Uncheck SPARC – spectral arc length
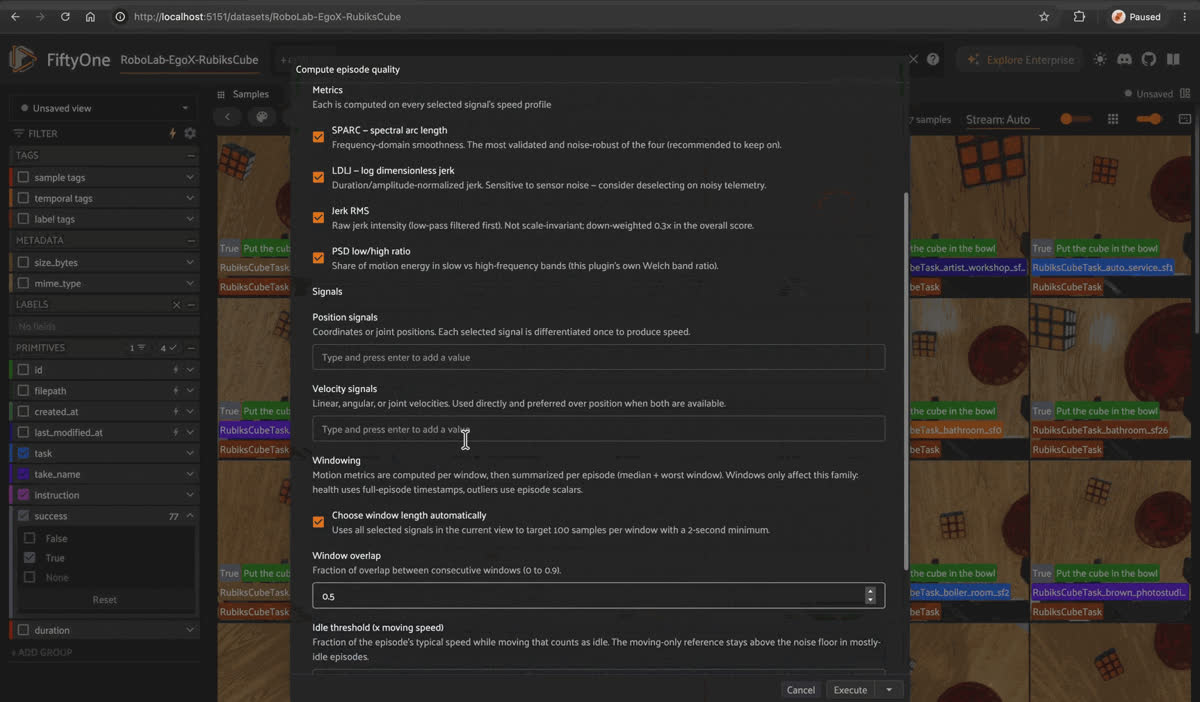1200x702 pixels. tap(318, 137)
